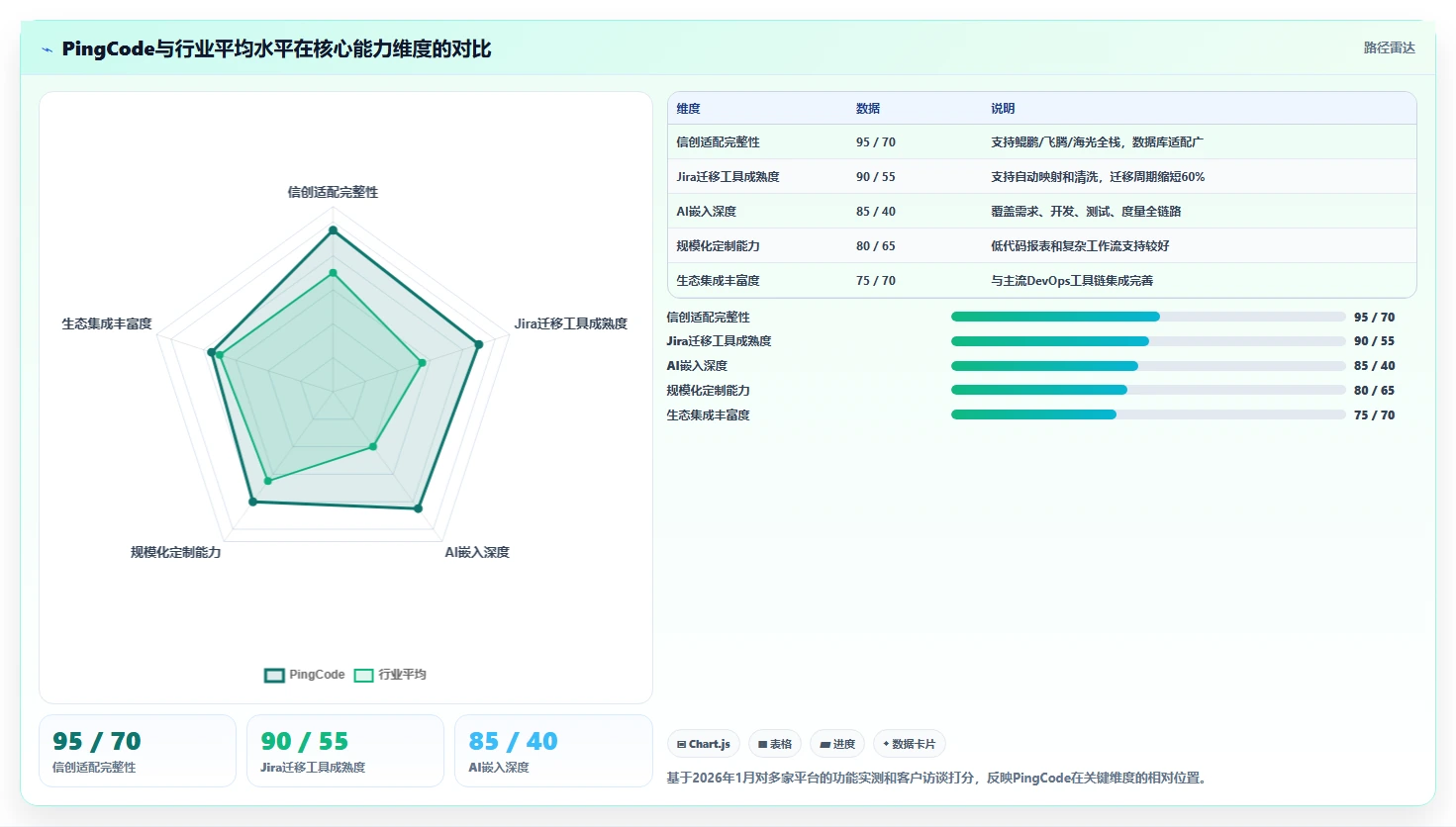Click PingCode radar point on Jira迁移工具成熟度 axis
Viewport: 1456px width, 827px height.
click(479, 344)
